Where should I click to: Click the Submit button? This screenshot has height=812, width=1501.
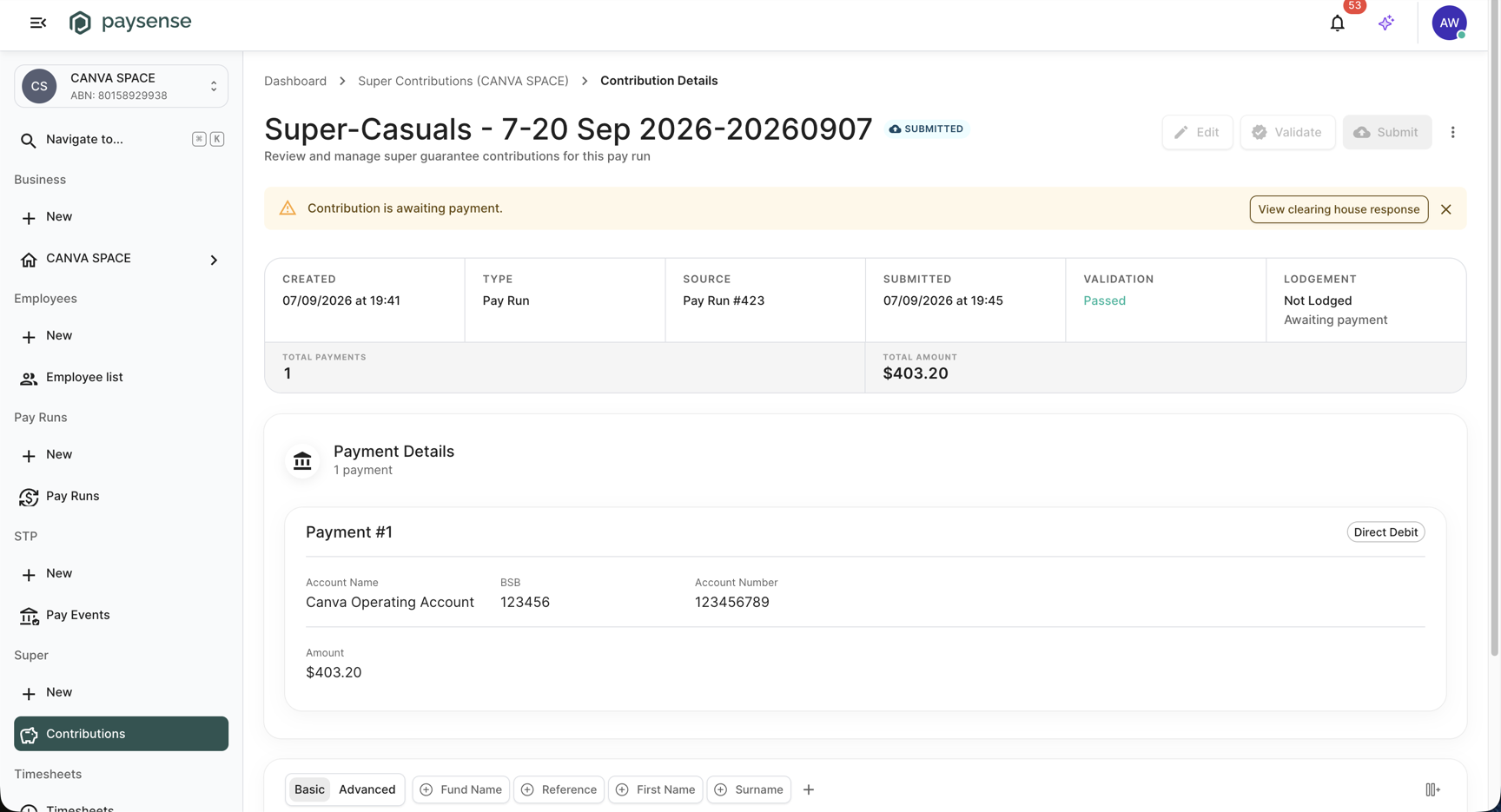tap(1386, 132)
